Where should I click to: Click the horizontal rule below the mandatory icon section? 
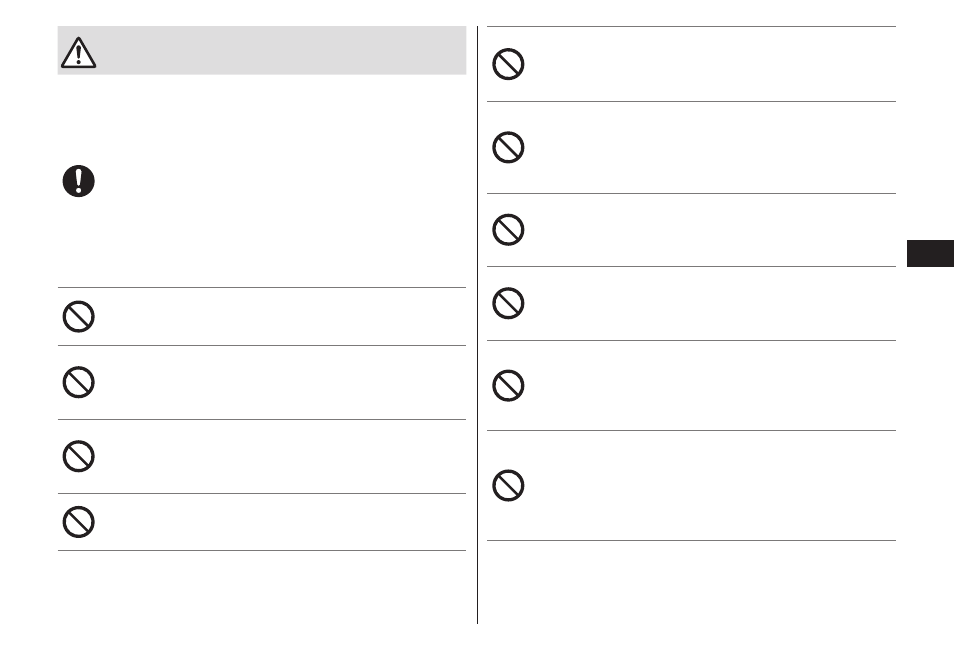tap(262, 287)
